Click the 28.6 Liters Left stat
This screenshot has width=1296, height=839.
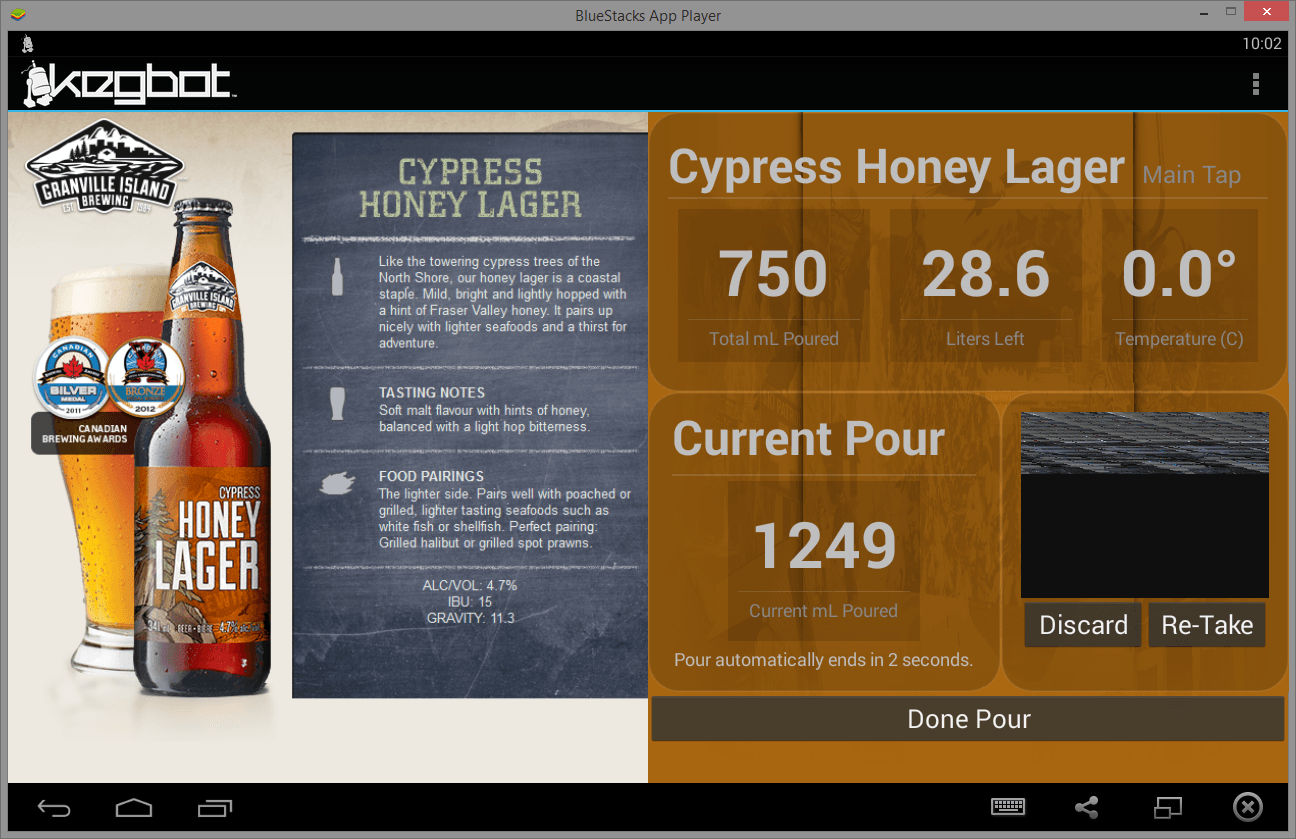pyautogui.click(x=985, y=285)
